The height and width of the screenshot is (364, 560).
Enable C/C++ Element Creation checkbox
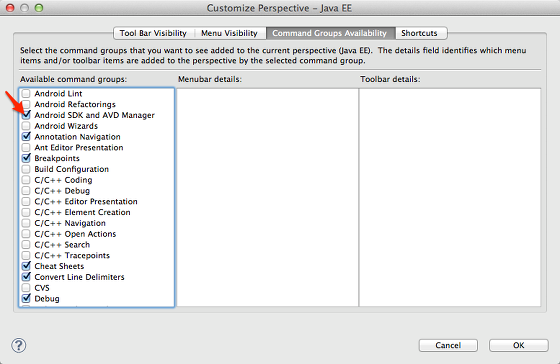coord(26,212)
